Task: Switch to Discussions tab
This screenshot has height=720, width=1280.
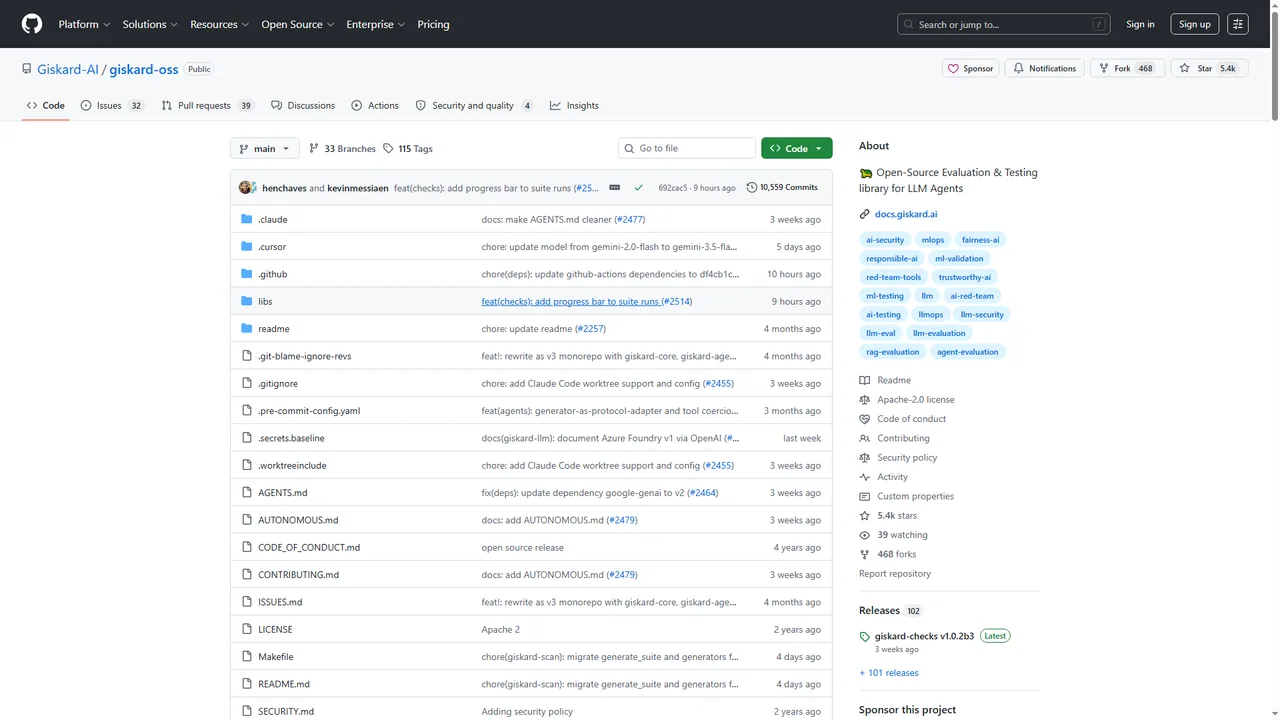Action: [x=303, y=105]
